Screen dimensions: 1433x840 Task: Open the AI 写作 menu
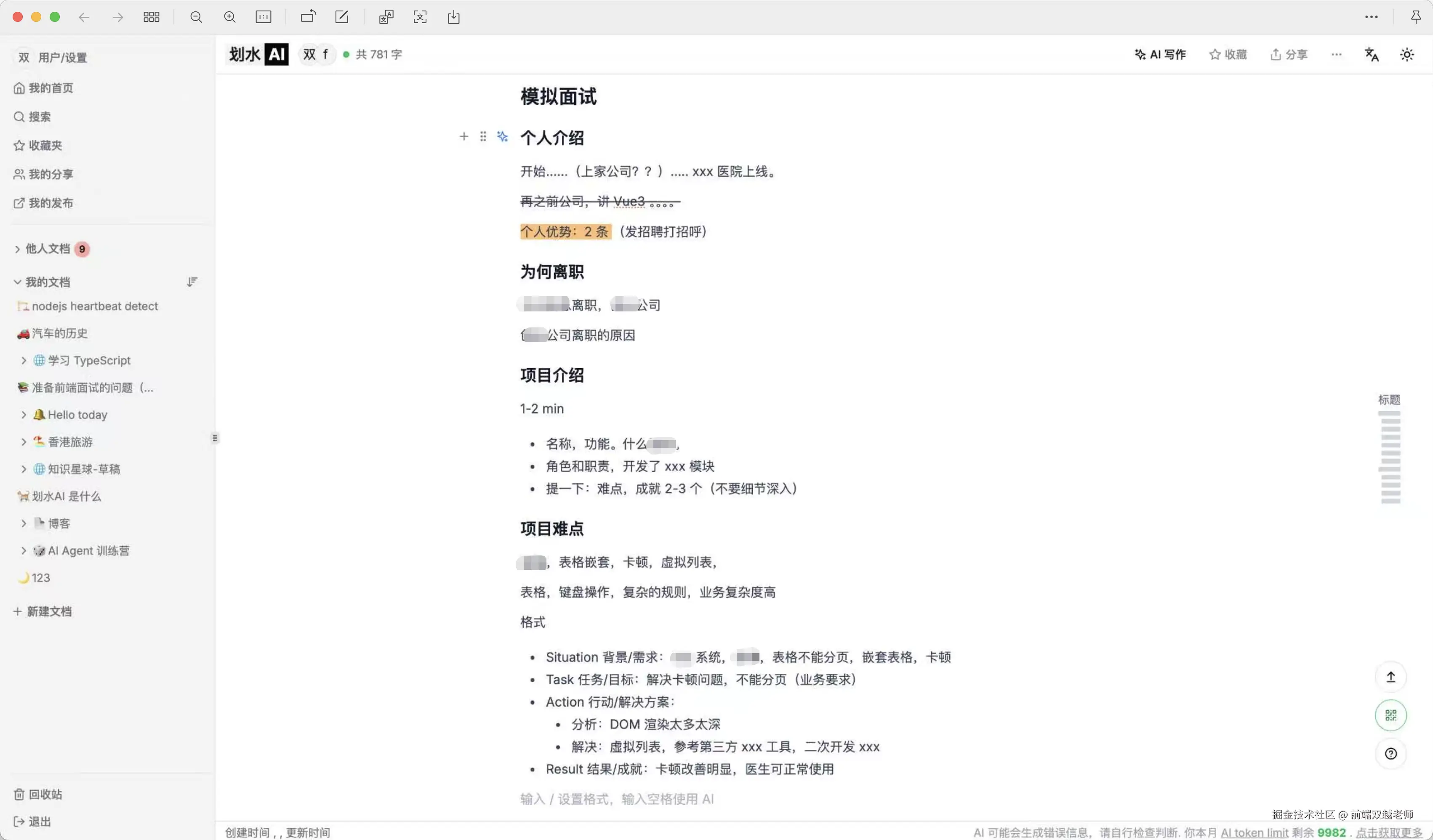(x=1160, y=54)
